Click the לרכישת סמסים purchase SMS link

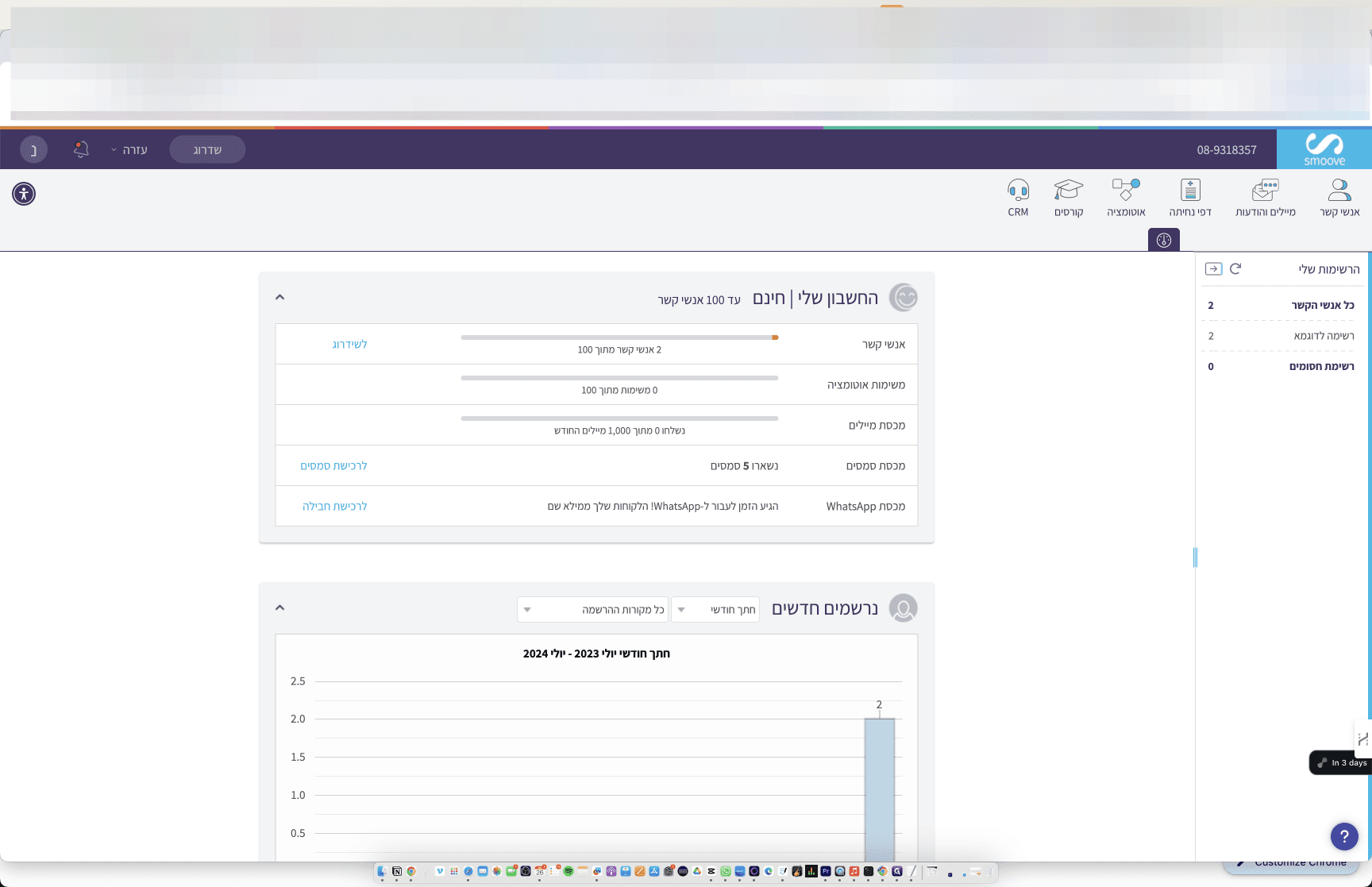(333, 465)
